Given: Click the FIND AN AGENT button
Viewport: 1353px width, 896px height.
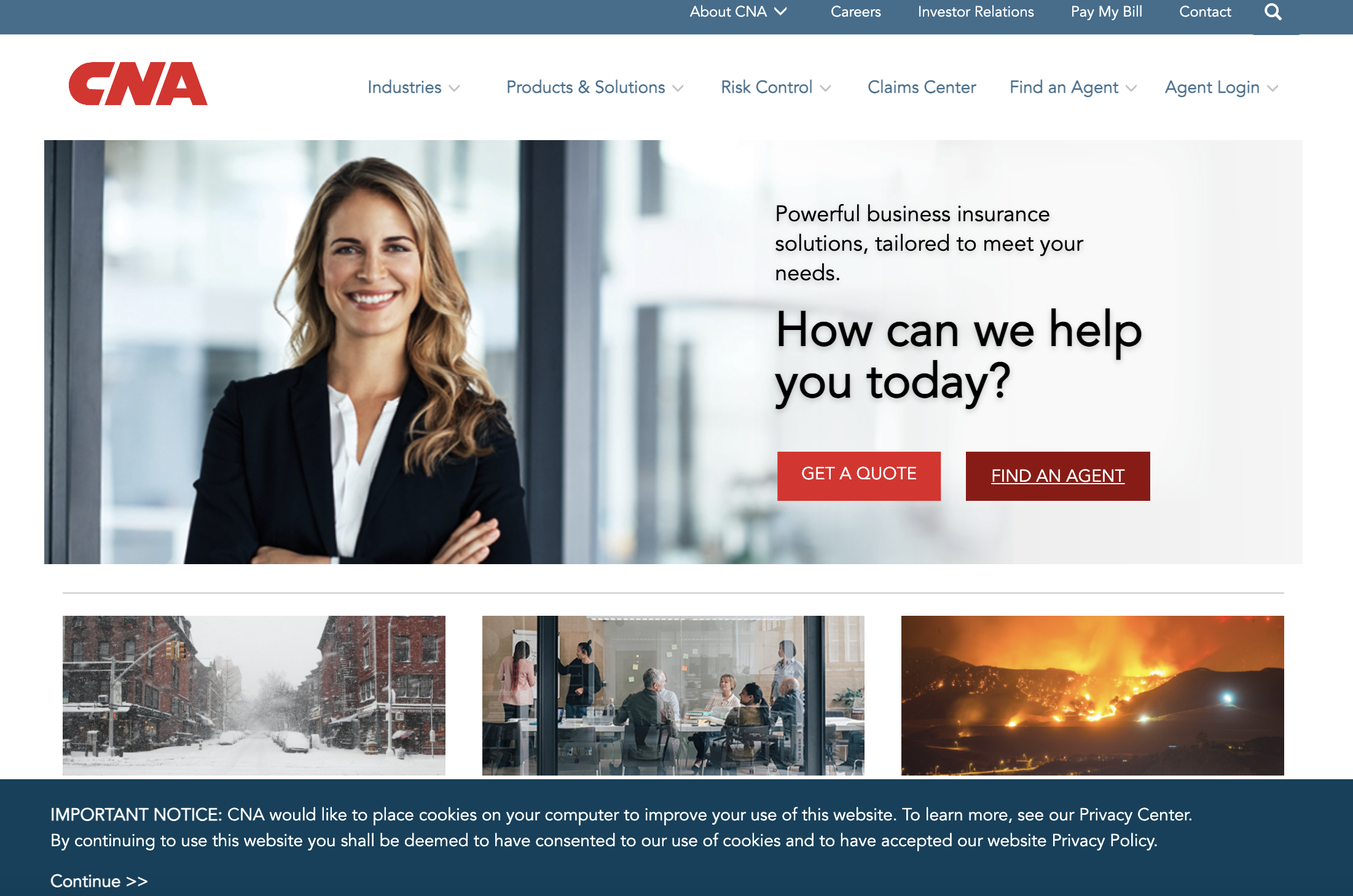Looking at the screenshot, I should pyautogui.click(x=1057, y=476).
